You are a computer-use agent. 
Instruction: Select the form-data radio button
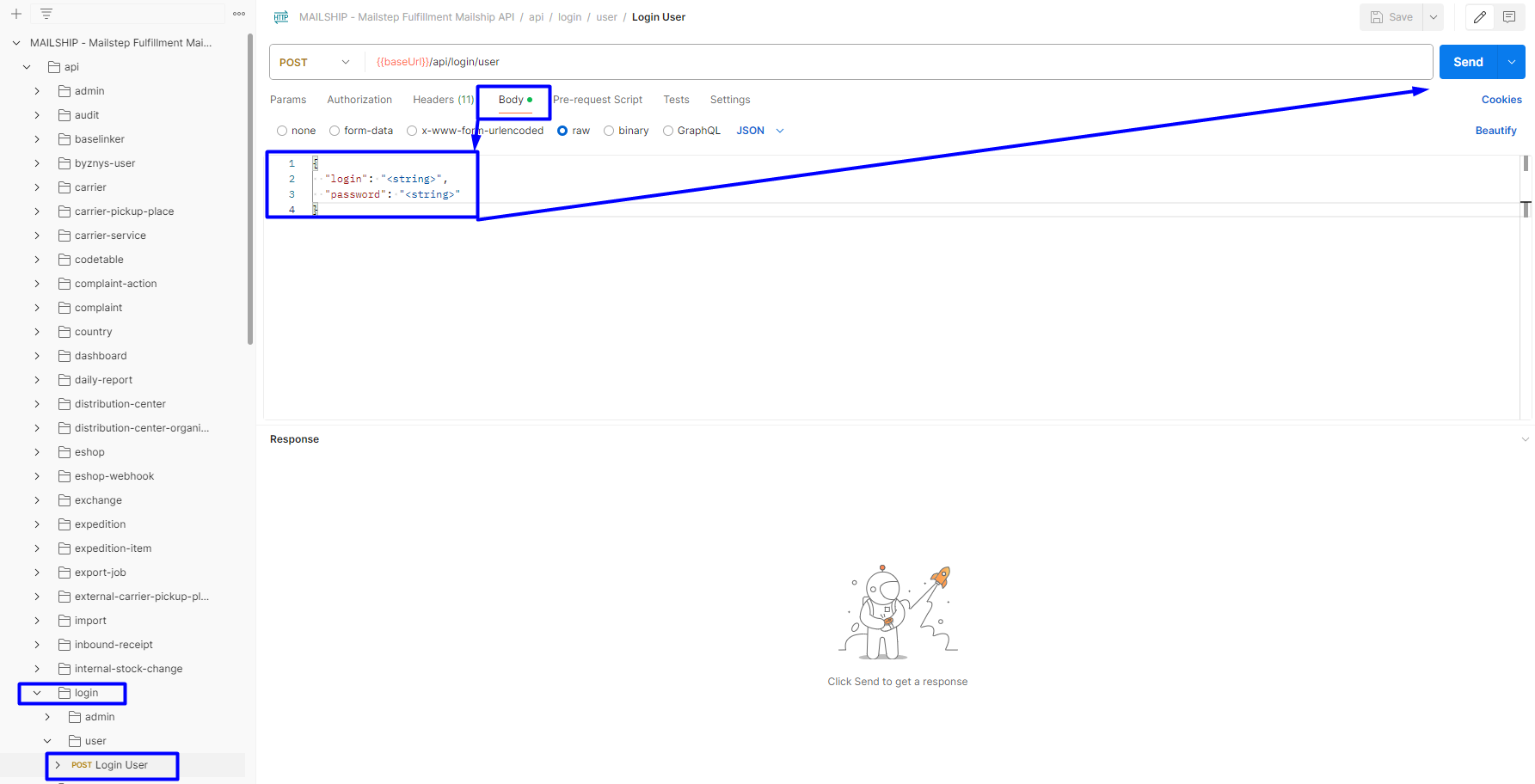(x=335, y=131)
